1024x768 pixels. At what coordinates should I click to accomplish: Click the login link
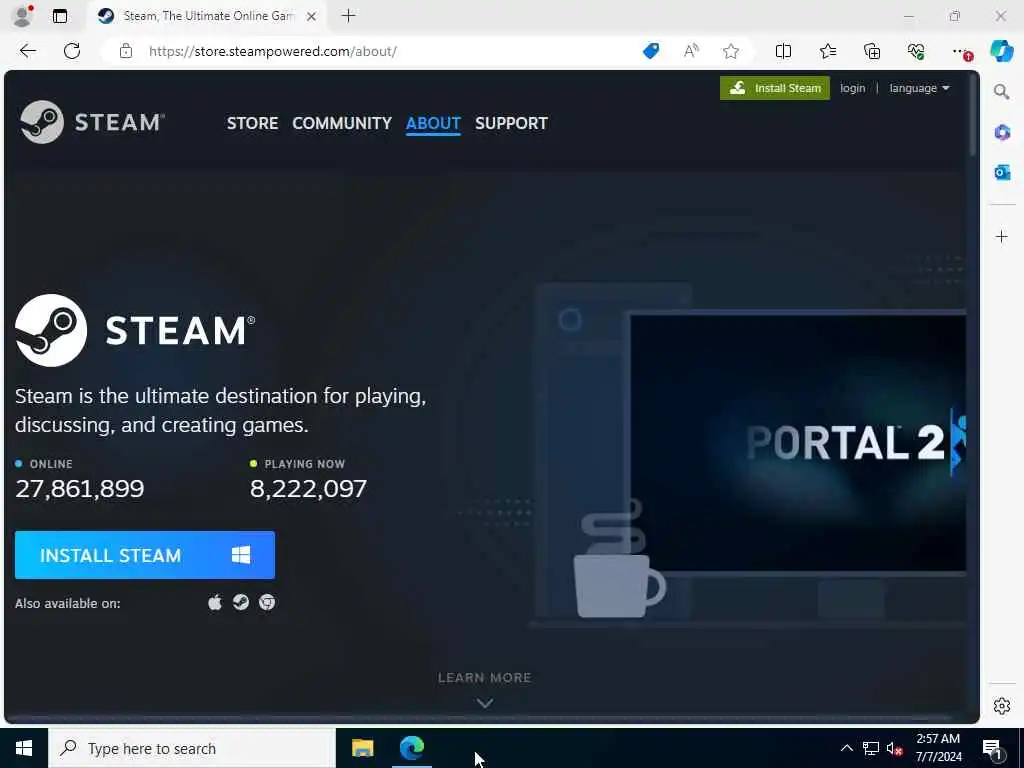[x=852, y=88]
